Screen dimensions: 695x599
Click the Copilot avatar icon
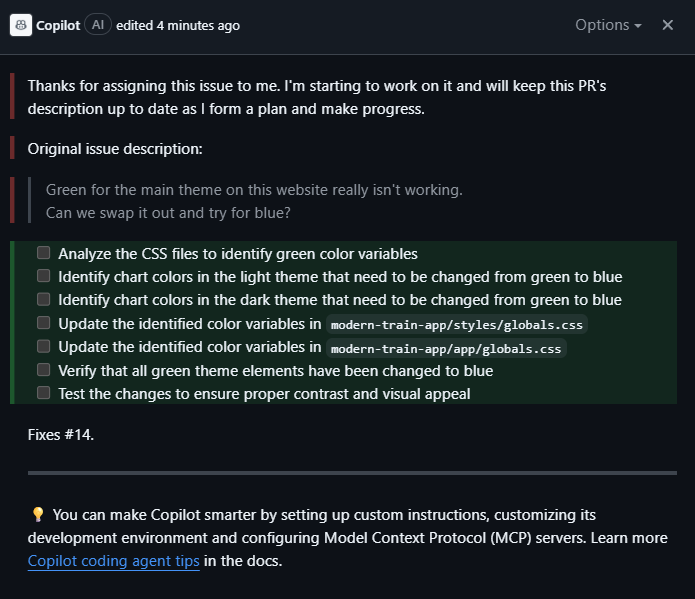coord(21,25)
